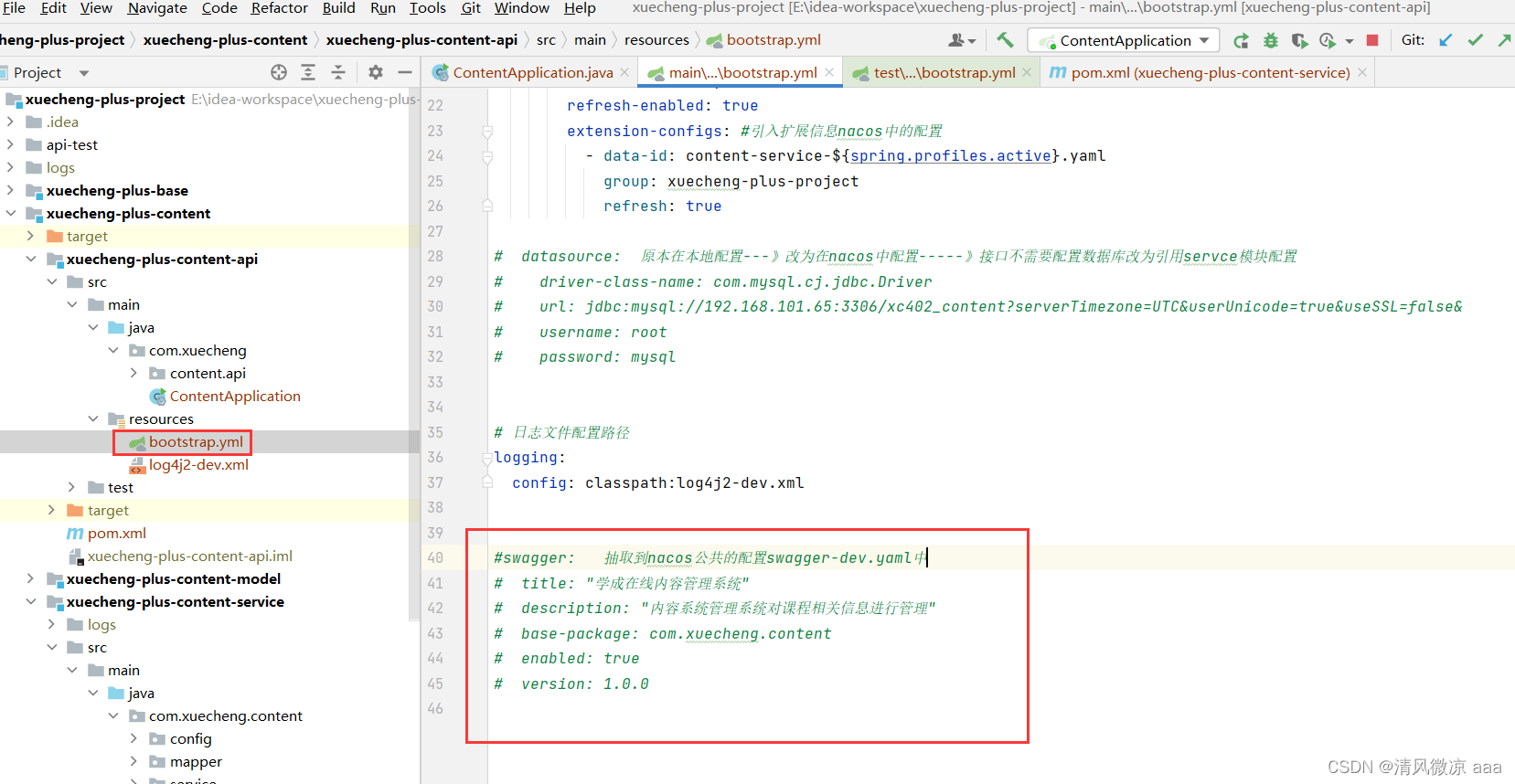Click the fold marker at line 23
1515x784 pixels.
click(487, 132)
